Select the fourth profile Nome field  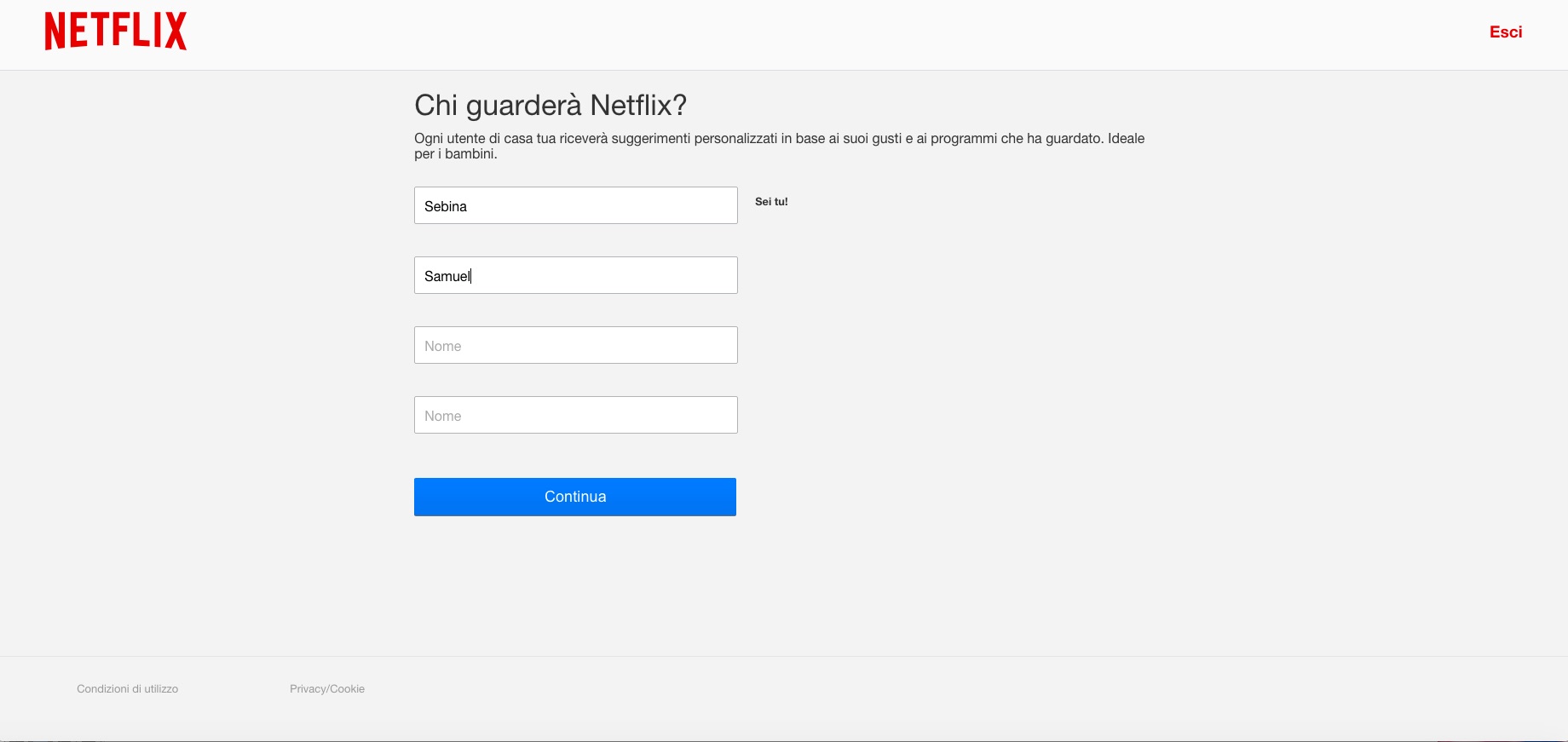click(575, 415)
